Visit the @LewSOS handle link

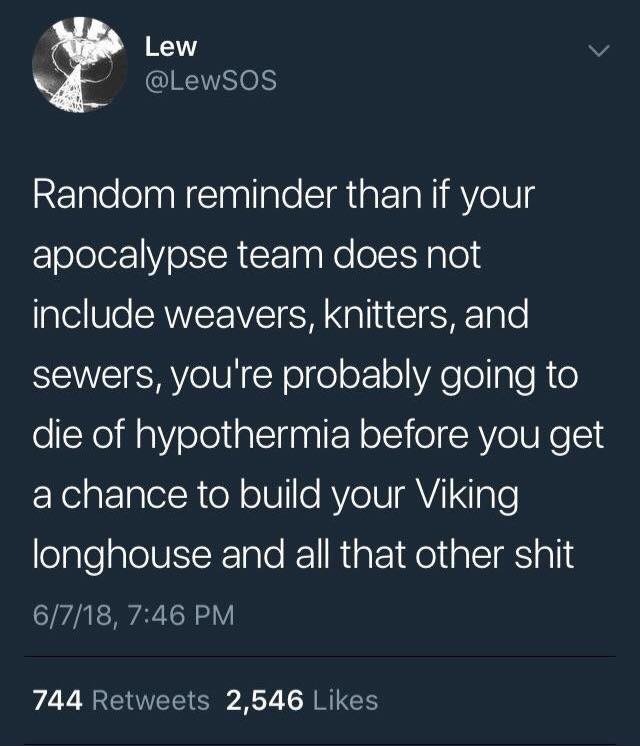[x=210, y=80]
